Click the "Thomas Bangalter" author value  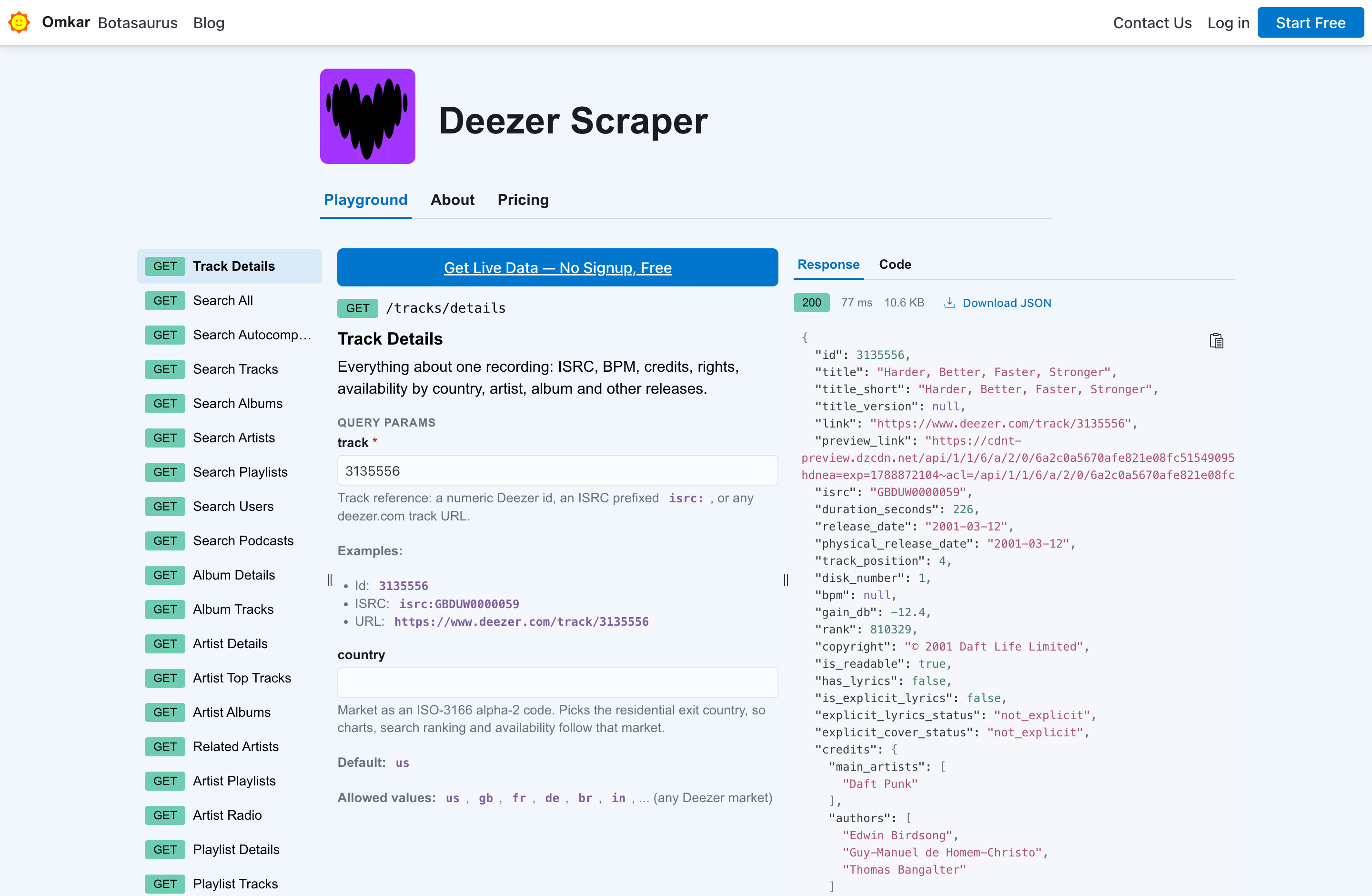[904, 869]
